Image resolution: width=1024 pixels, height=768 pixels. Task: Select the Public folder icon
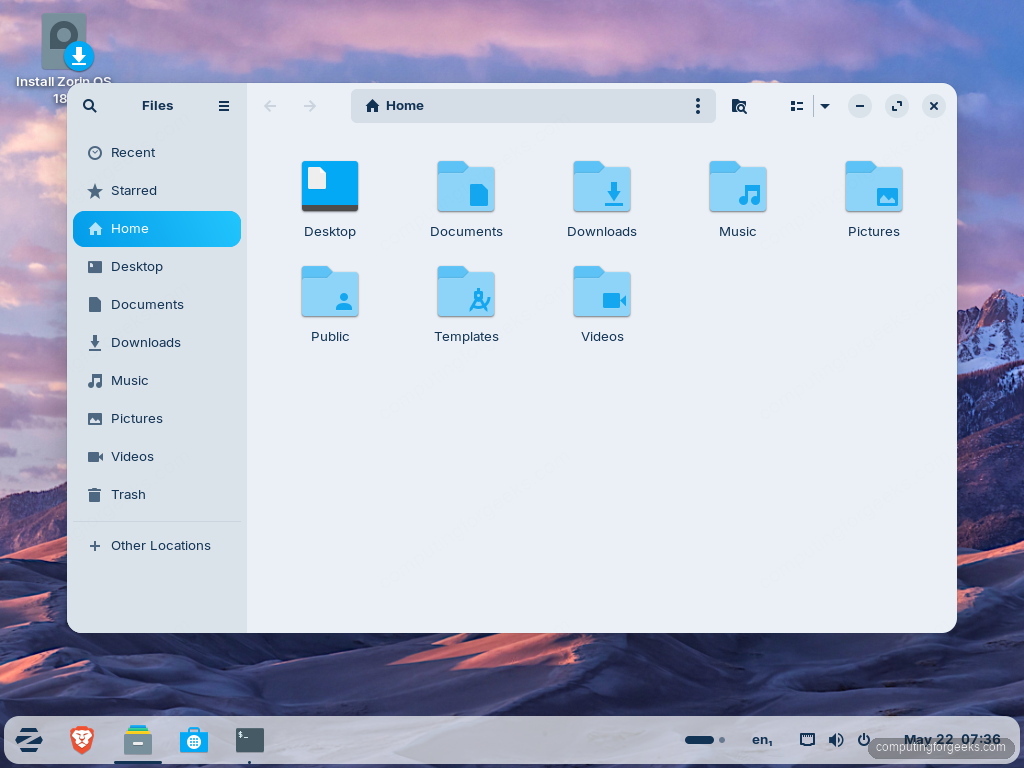(330, 291)
